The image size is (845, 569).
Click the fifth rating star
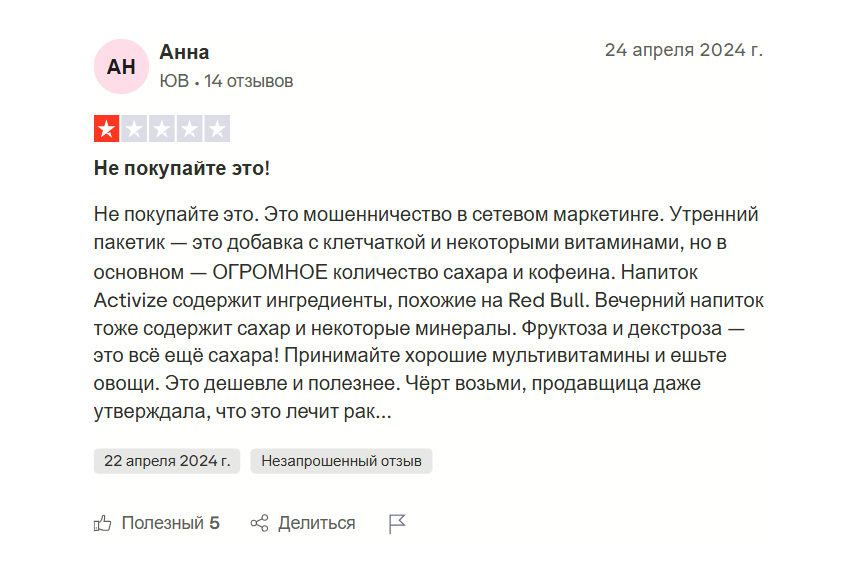tap(217, 129)
